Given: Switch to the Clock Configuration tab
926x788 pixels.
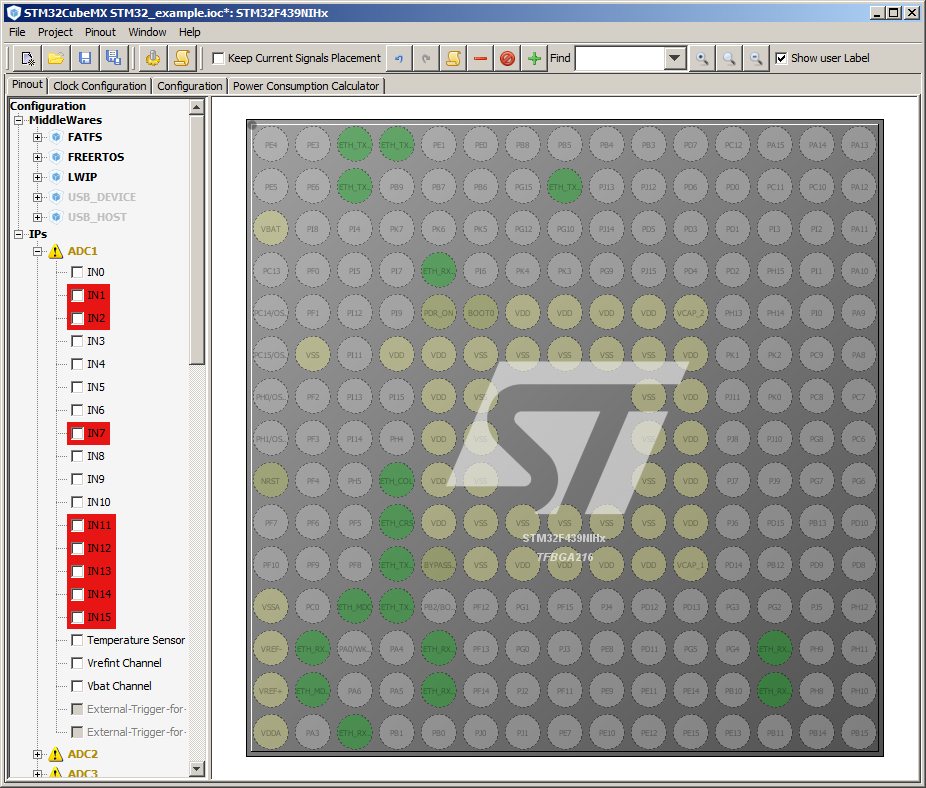Looking at the screenshot, I should click(x=100, y=86).
